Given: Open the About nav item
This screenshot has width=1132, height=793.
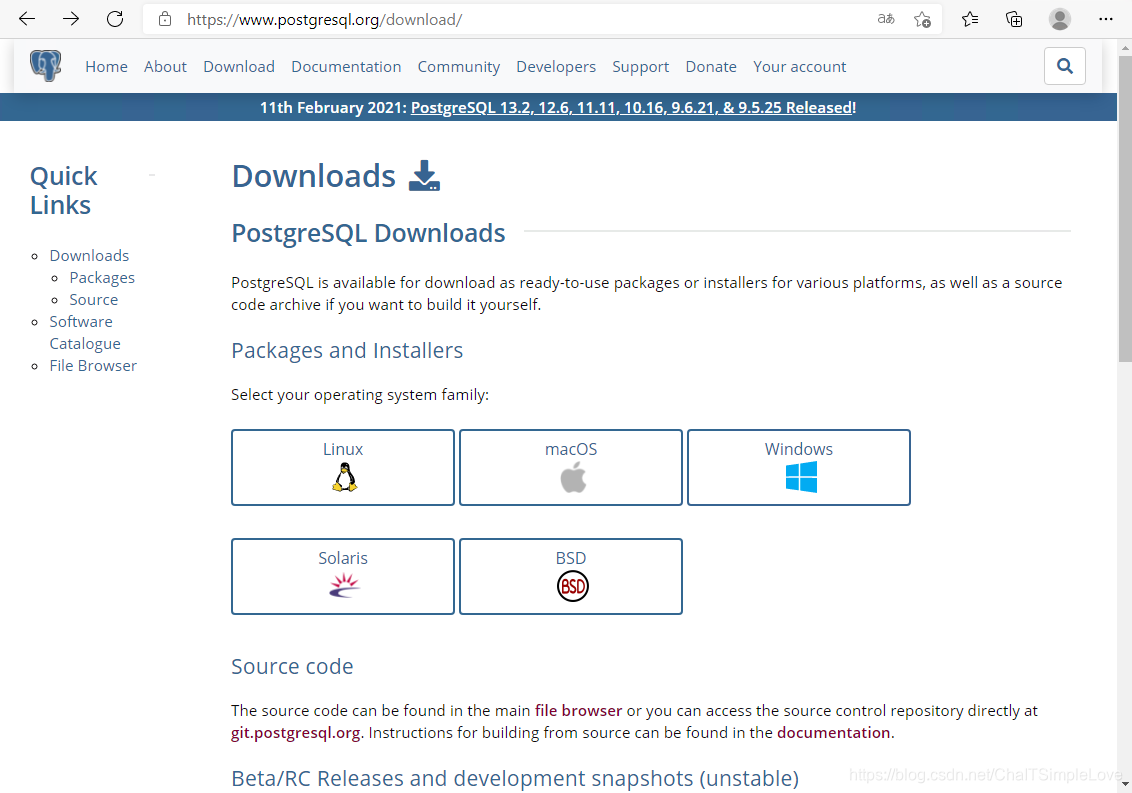Looking at the screenshot, I should pyautogui.click(x=165, y=66).
